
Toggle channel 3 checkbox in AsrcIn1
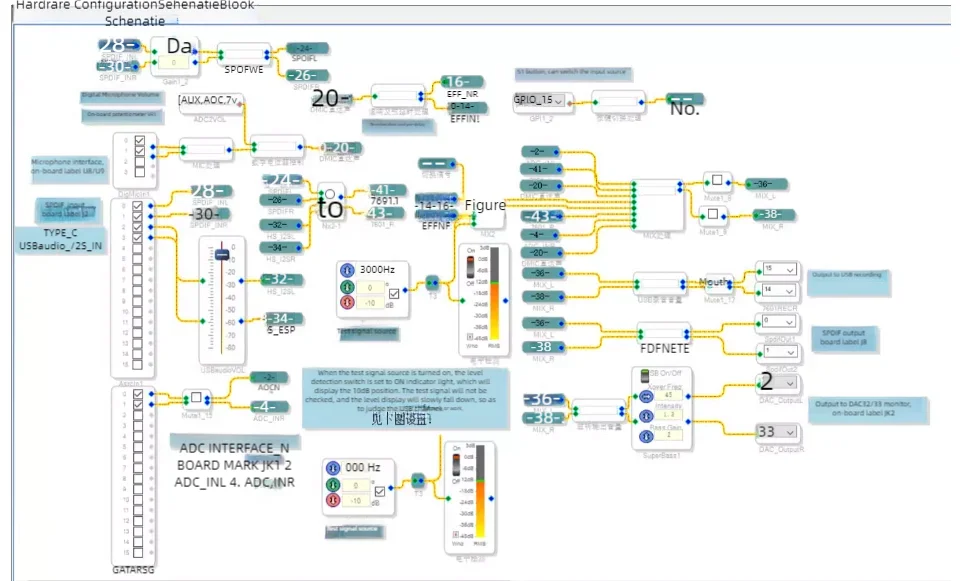(137, 238)
